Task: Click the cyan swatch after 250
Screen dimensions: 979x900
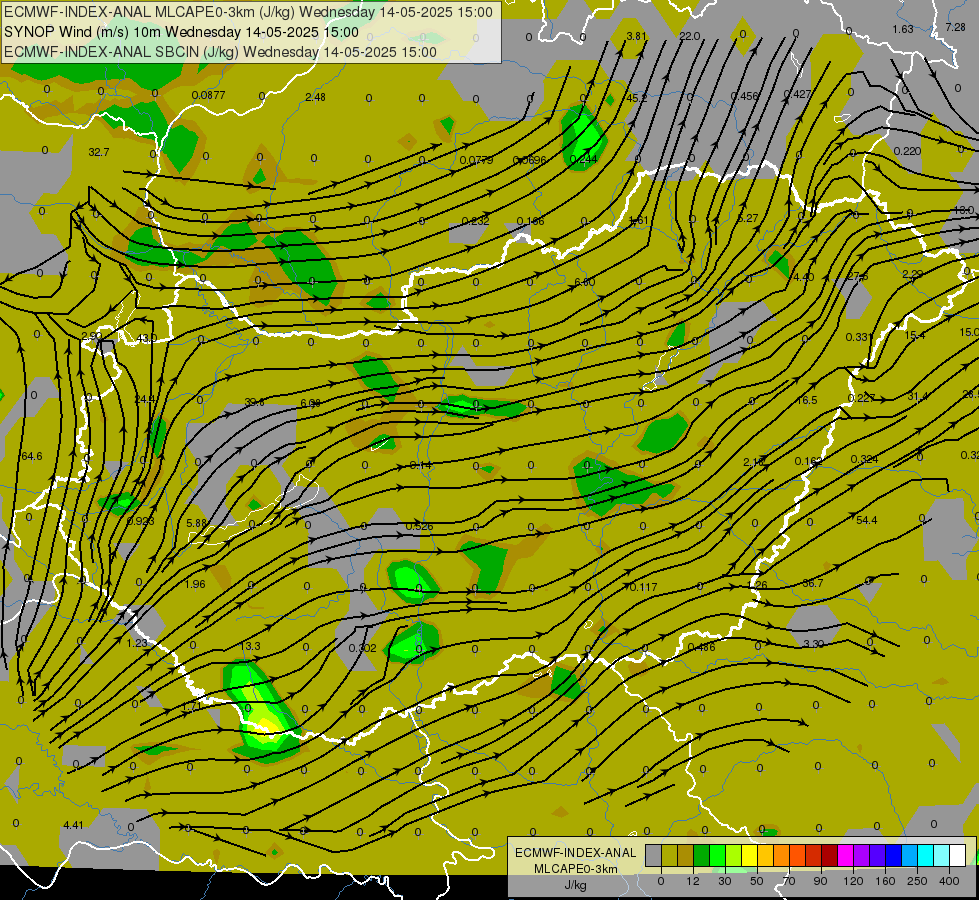Action: [925, 855]
